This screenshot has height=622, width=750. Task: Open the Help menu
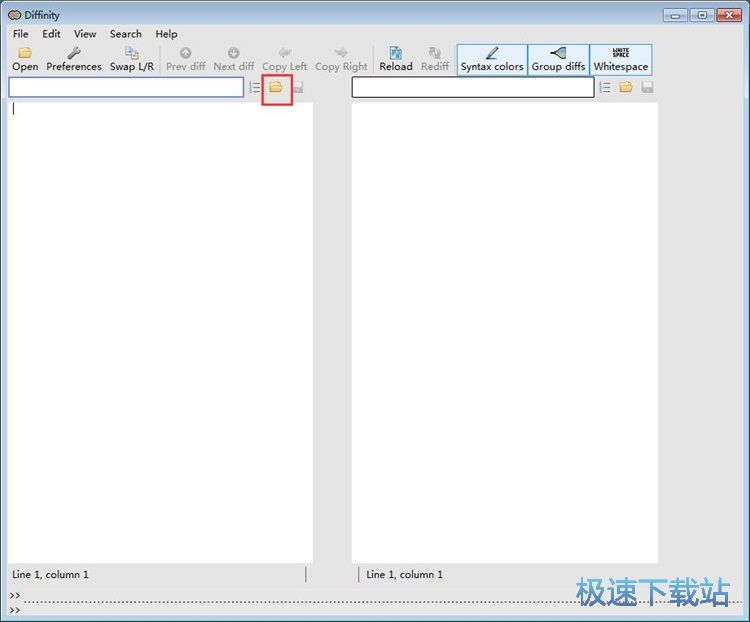166,34
